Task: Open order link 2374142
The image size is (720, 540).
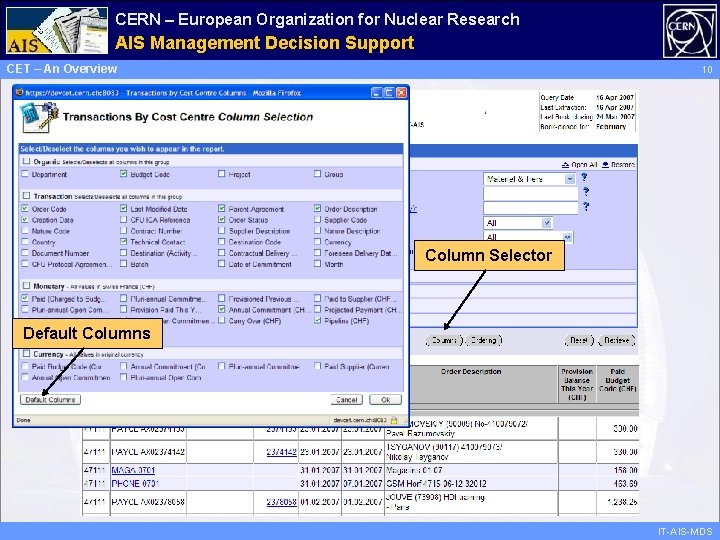Action: [x=281, y=452]
